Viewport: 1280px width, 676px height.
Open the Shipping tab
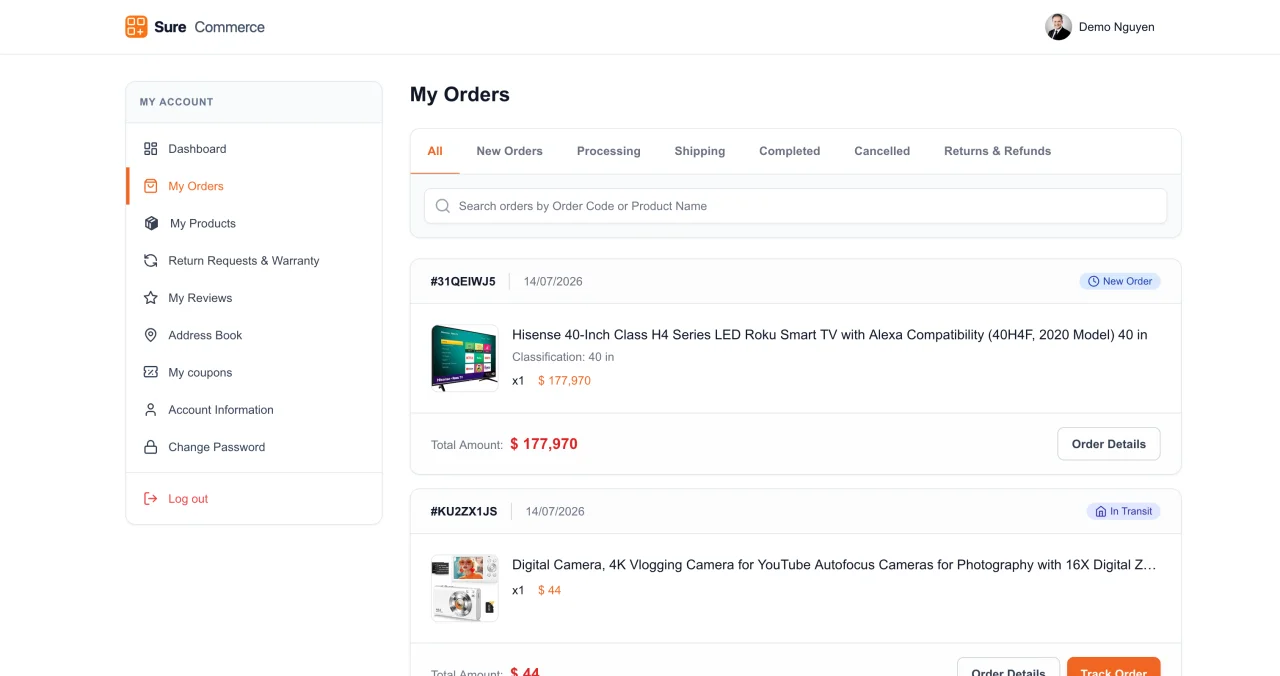[700, 151]
